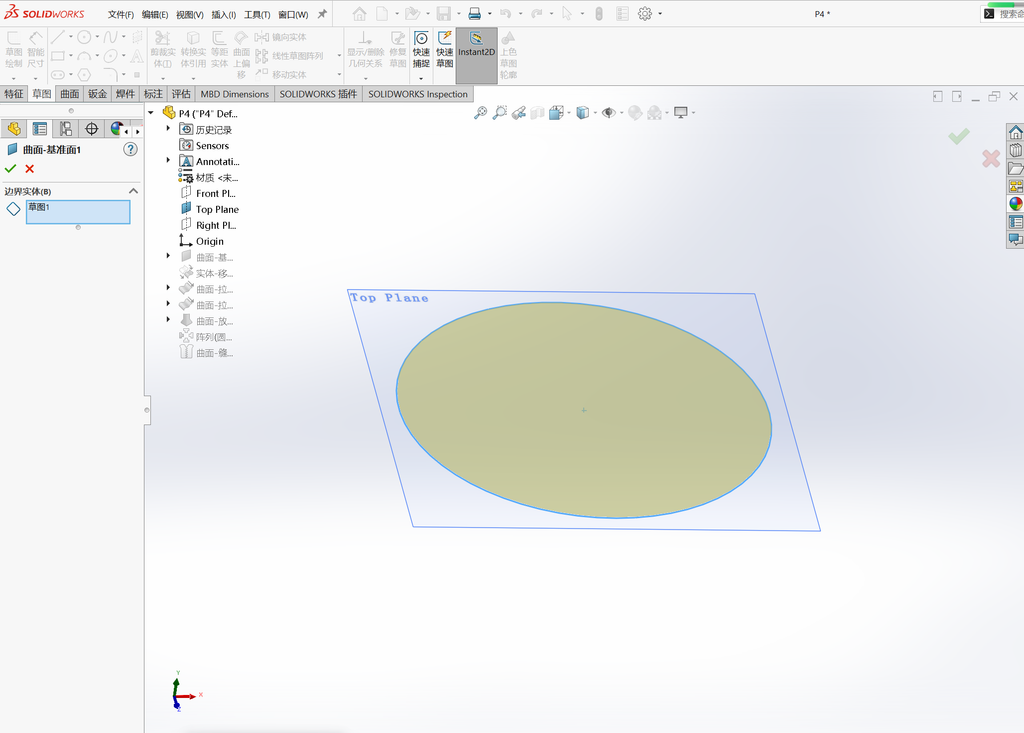Click the red X in the confirmation corner
The image size is (1024, 733).
(991, 158)
